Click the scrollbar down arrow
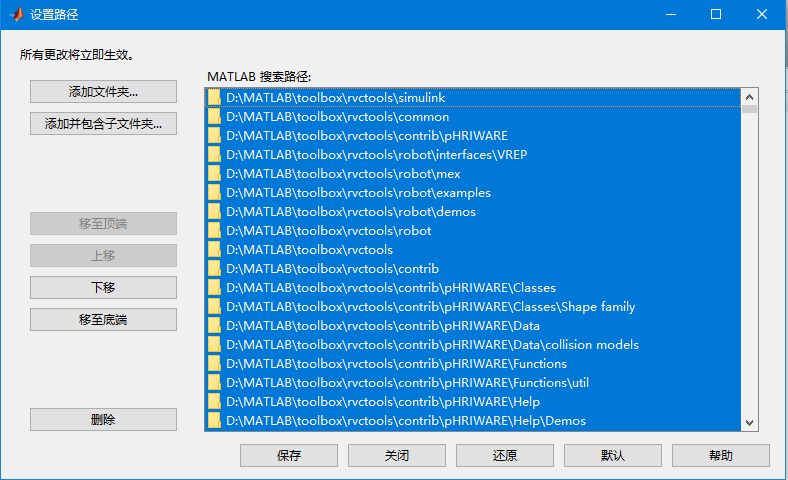Image resolution: width=788 pixels, height=480 pixels. (749, 423)
